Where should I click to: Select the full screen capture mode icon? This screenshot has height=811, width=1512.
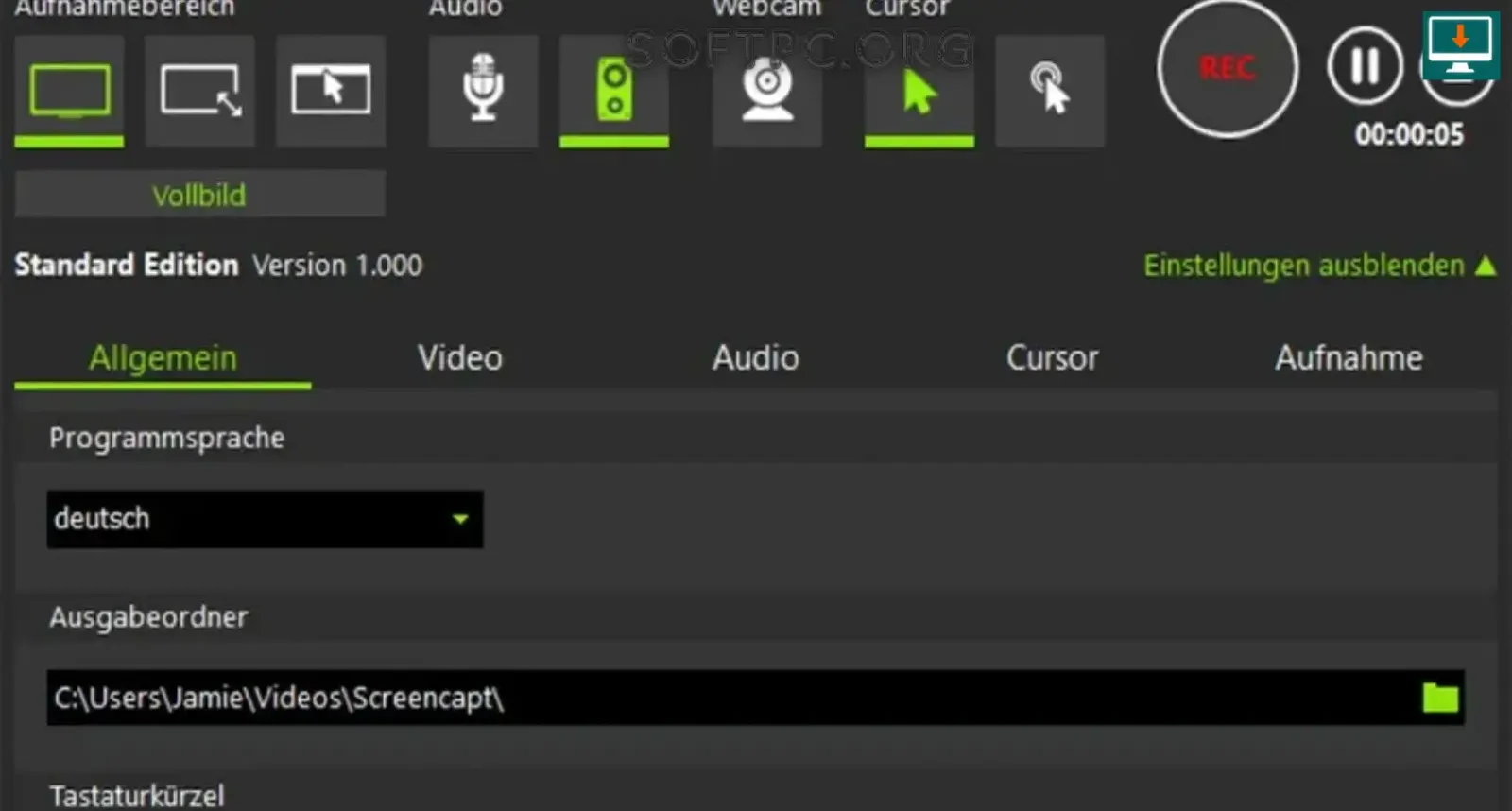point(69,92)
